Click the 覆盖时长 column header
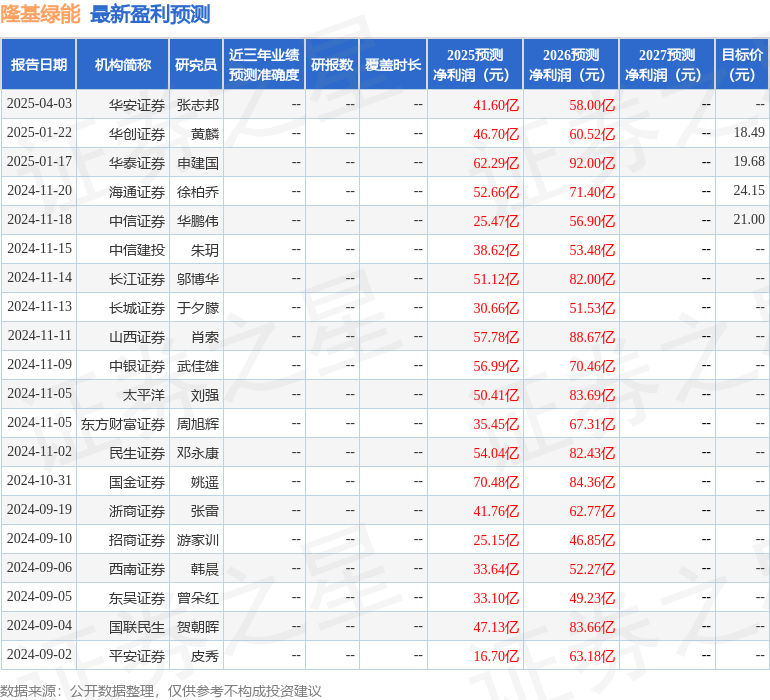770x700 pixels. [x=393, y=64]
